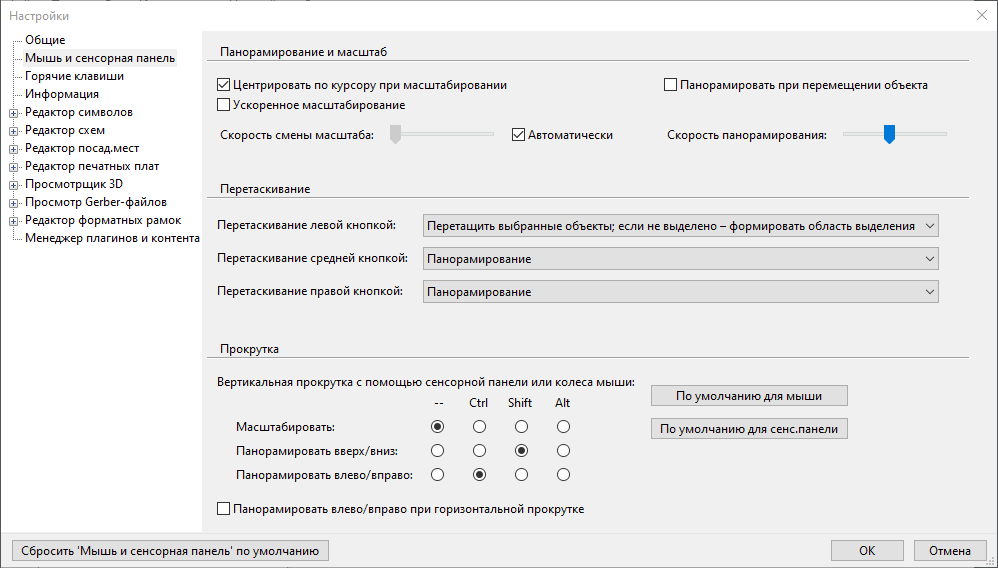Image resolution: width=998 pixels, height=568 pixels.
Task: Expand the Редактор печатных плат node
Action: point(13,167)
